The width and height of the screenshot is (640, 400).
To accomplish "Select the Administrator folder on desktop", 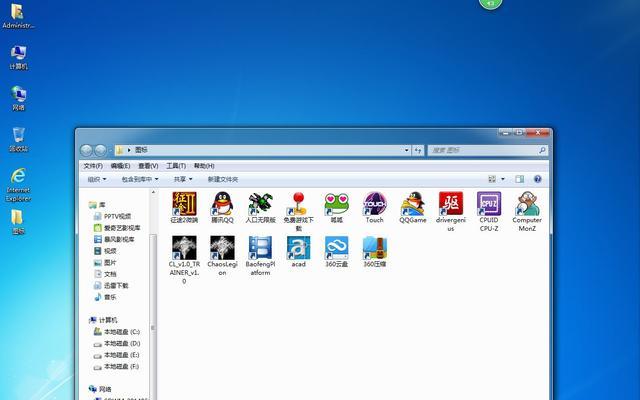I will (x=18, y=16).
